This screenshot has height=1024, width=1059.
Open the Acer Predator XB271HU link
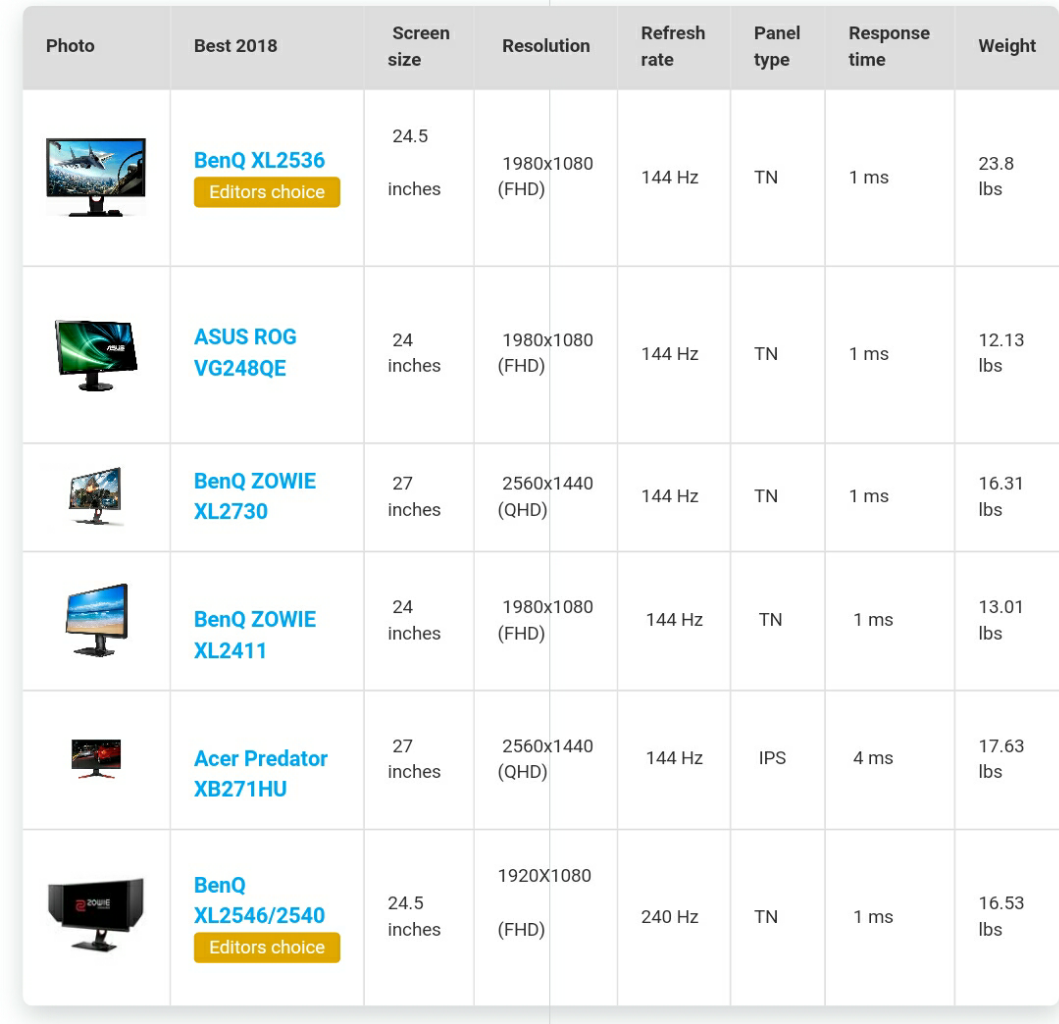261,773
